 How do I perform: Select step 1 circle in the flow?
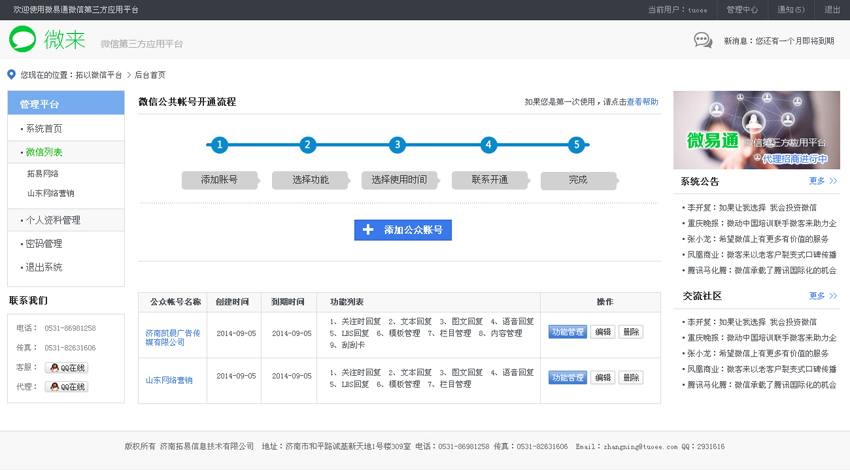[220, 145]
